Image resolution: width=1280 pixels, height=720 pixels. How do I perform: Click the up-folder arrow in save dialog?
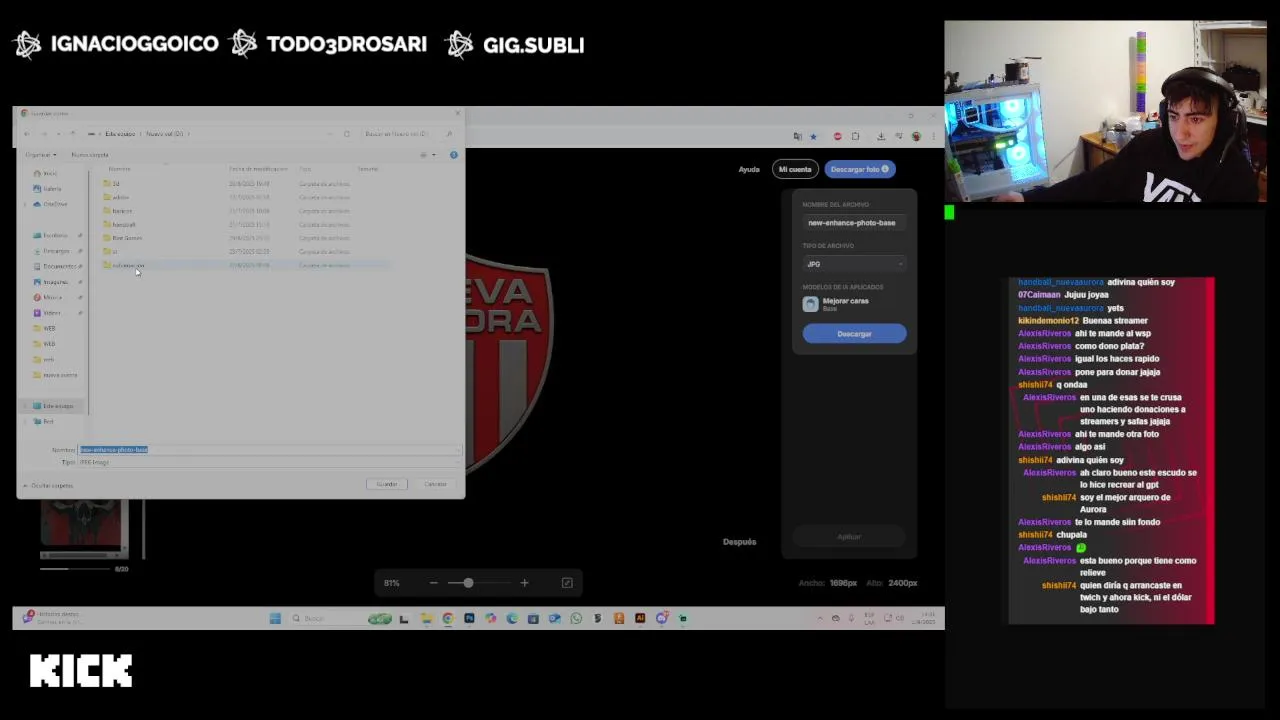72,133
